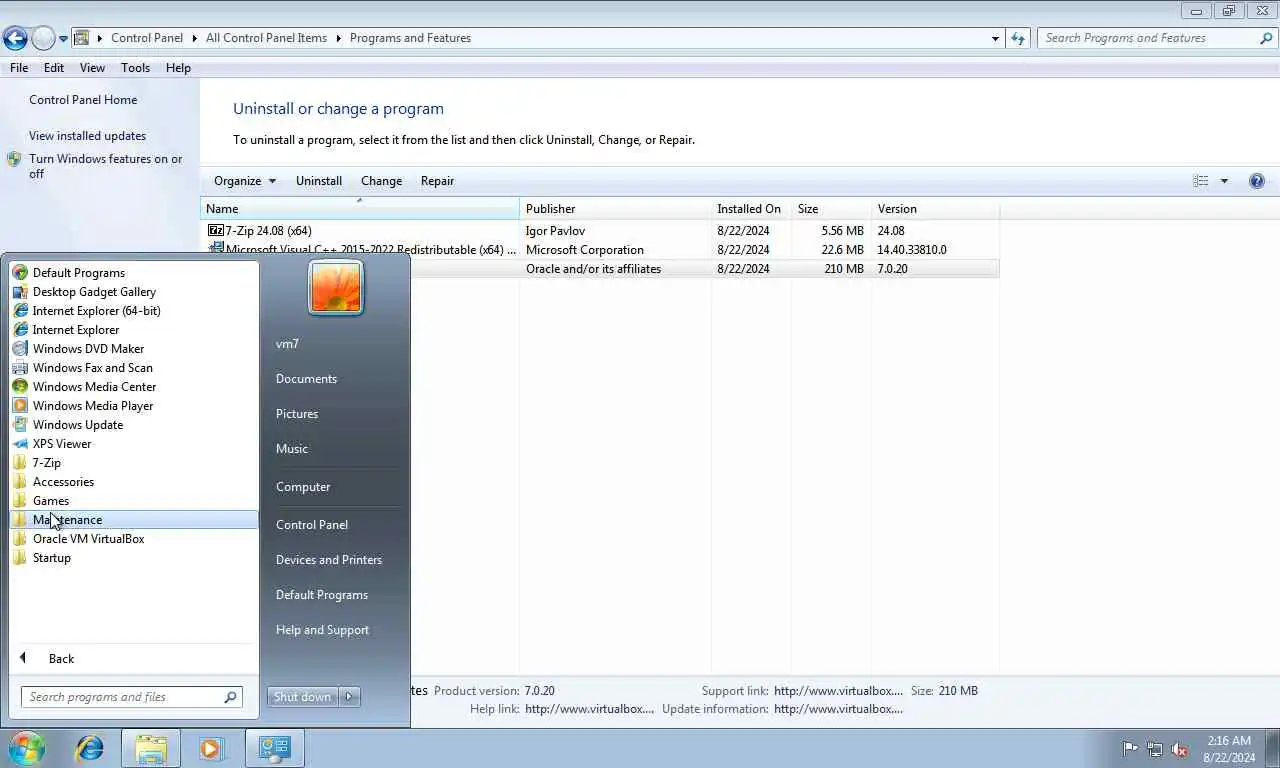Sort by Installed On column

tap(751, 208)
